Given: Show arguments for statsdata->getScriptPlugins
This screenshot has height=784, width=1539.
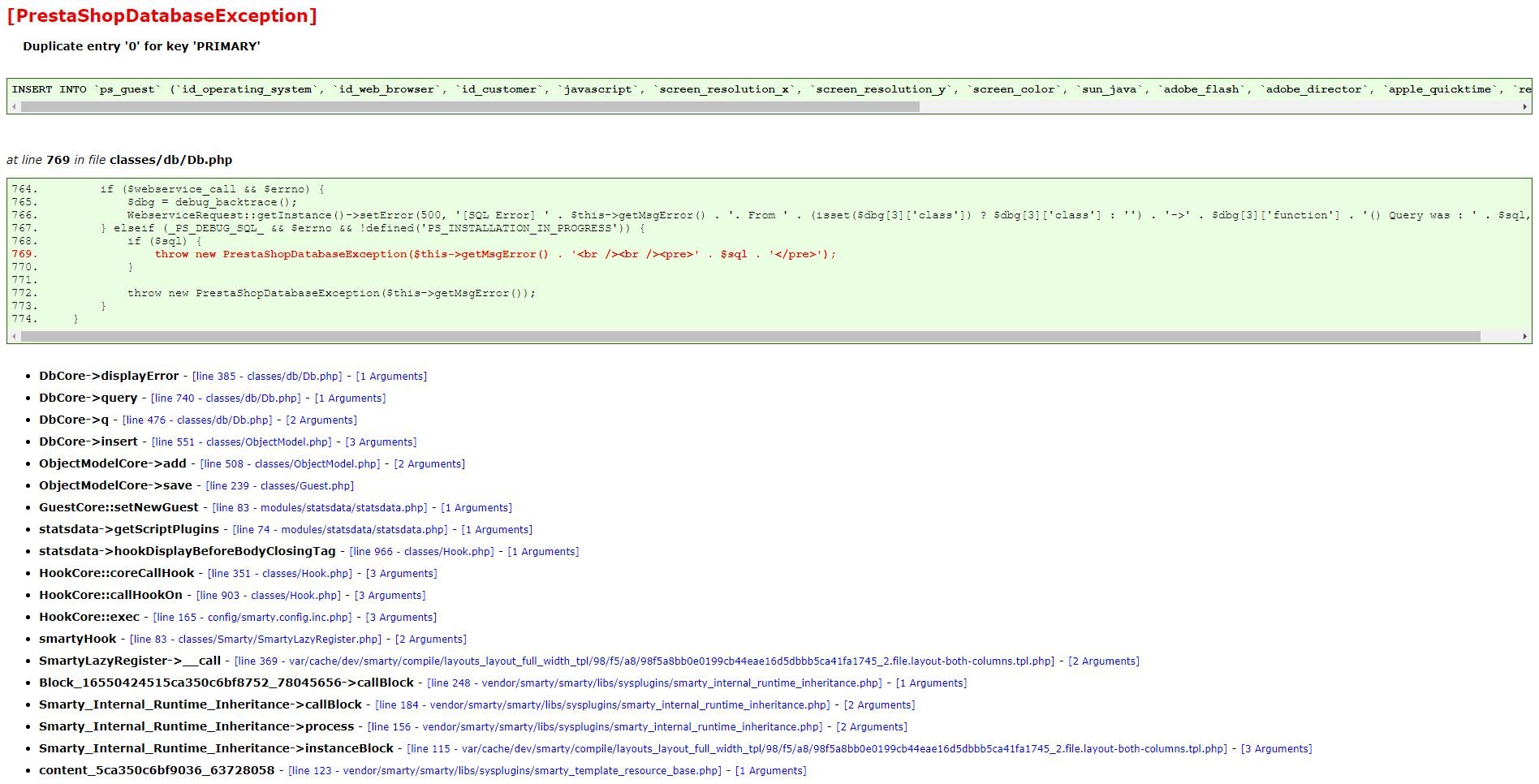Looking at the screenshot, I should click(497, 530).
